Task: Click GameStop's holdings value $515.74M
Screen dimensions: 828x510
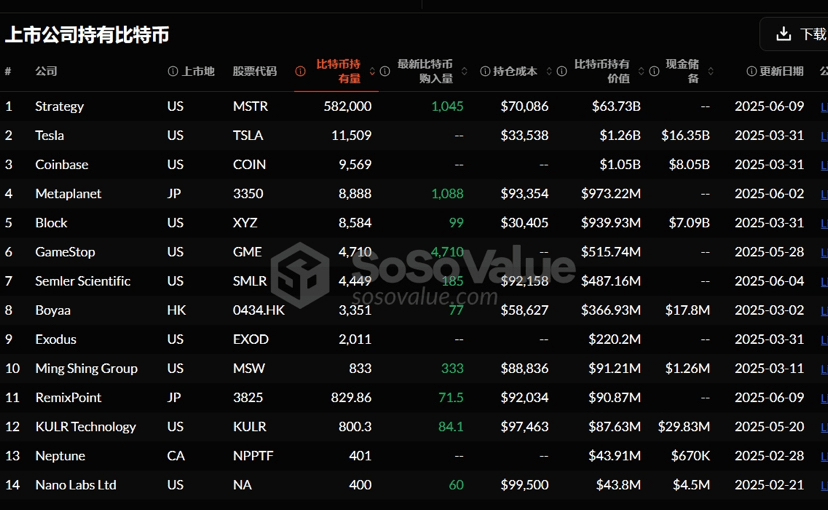Action: coord(611,252)
